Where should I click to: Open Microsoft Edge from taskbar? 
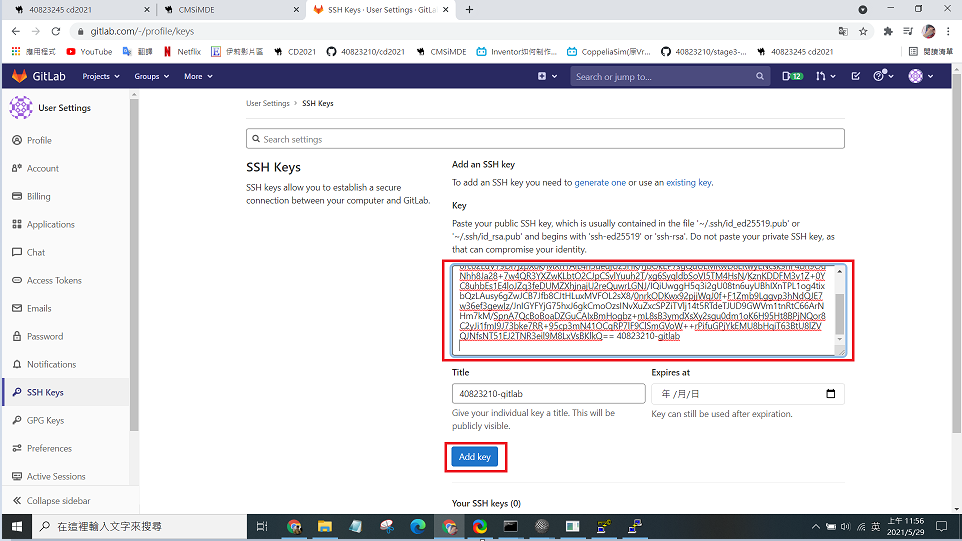[418, 526]
